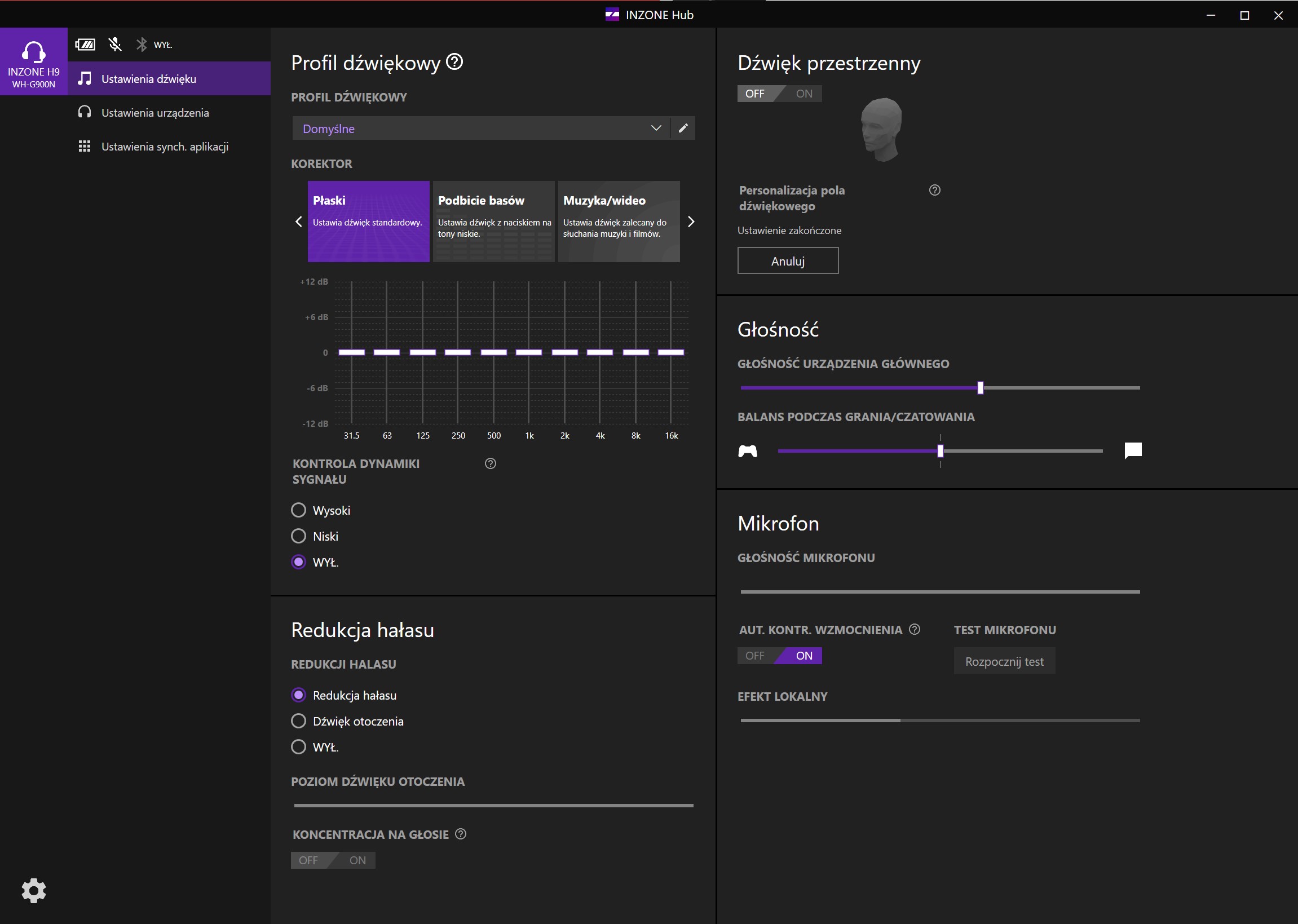Screen dimensions: 1298x924
Task: Select the Dźwięk otoczenia radio option
Action: pos(299,722)
